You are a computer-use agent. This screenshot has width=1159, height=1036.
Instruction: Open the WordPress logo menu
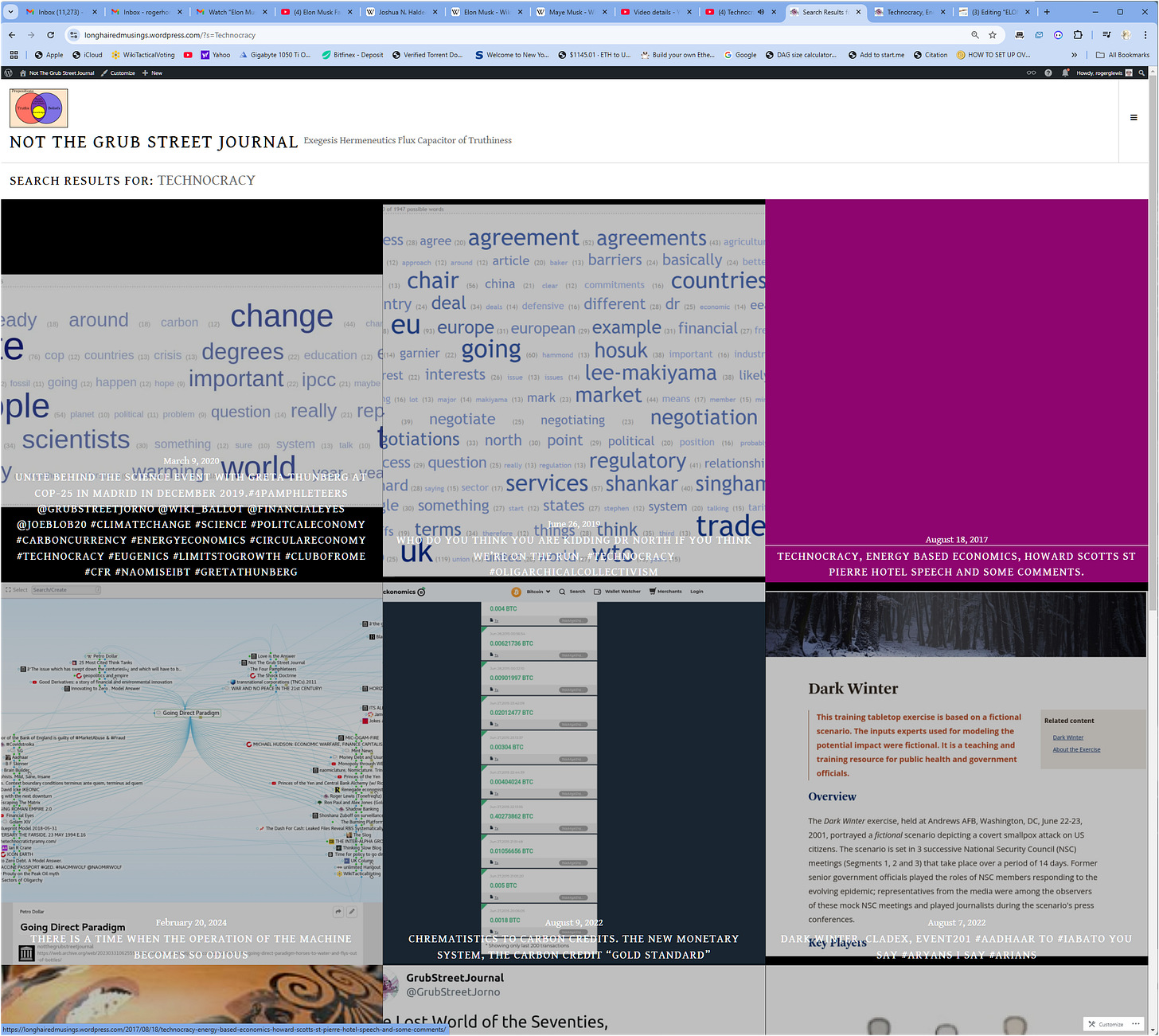8,72
